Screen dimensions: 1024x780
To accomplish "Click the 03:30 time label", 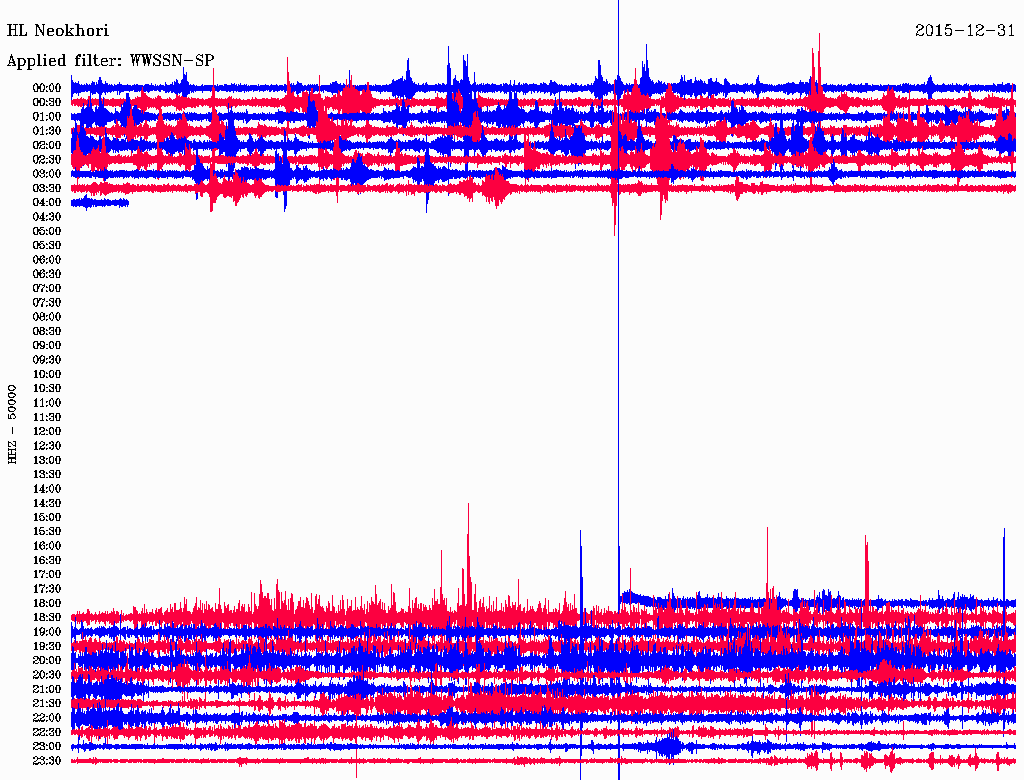I will tap(47, 188).
